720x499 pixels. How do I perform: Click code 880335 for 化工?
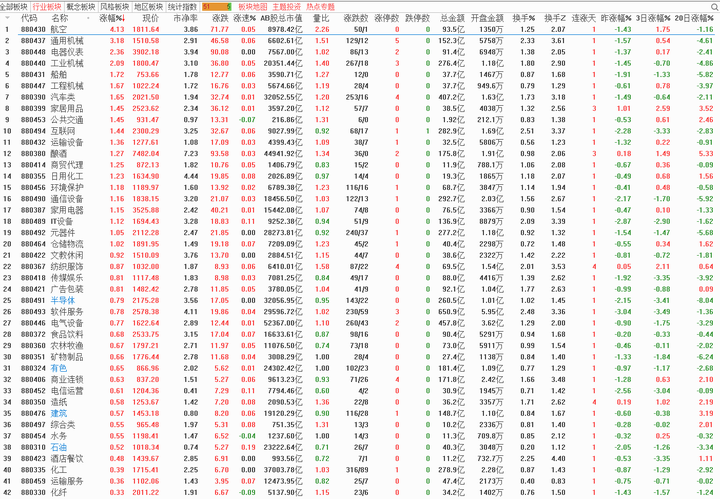point(33,470)
